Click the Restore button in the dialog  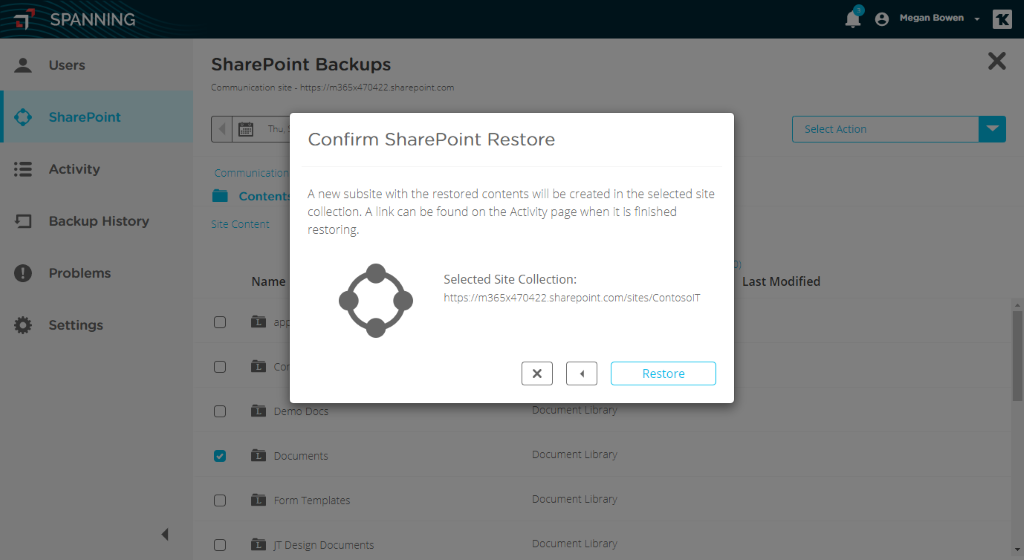pos(663,373)
